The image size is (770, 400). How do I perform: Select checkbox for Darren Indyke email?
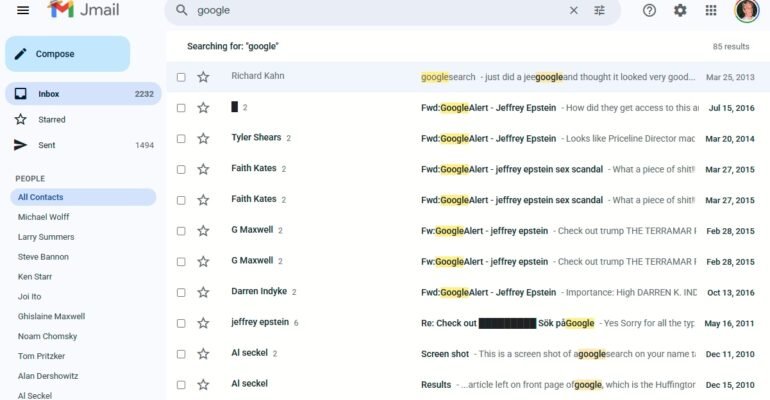(x=181, y=293)
